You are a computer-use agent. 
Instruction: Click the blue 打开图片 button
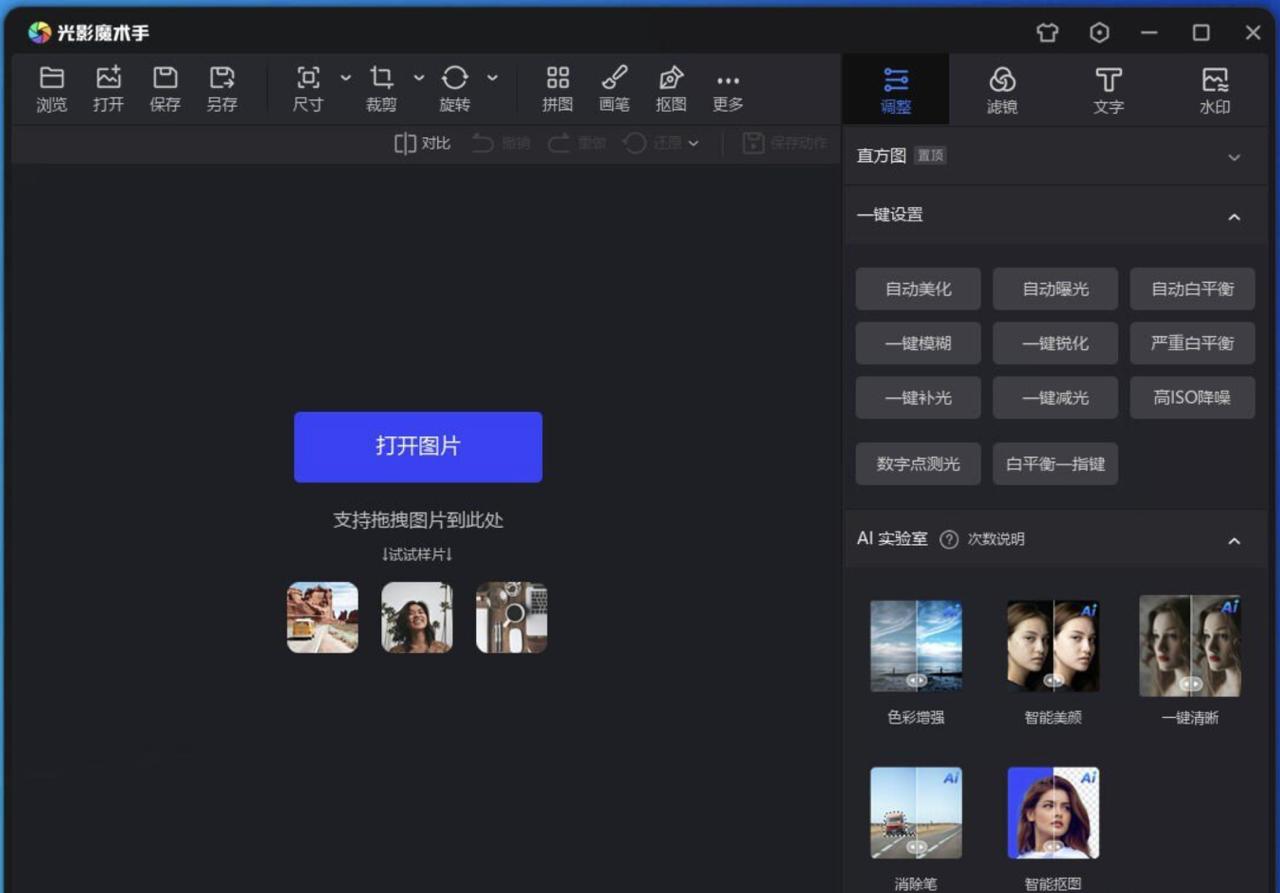click(418, 447)
